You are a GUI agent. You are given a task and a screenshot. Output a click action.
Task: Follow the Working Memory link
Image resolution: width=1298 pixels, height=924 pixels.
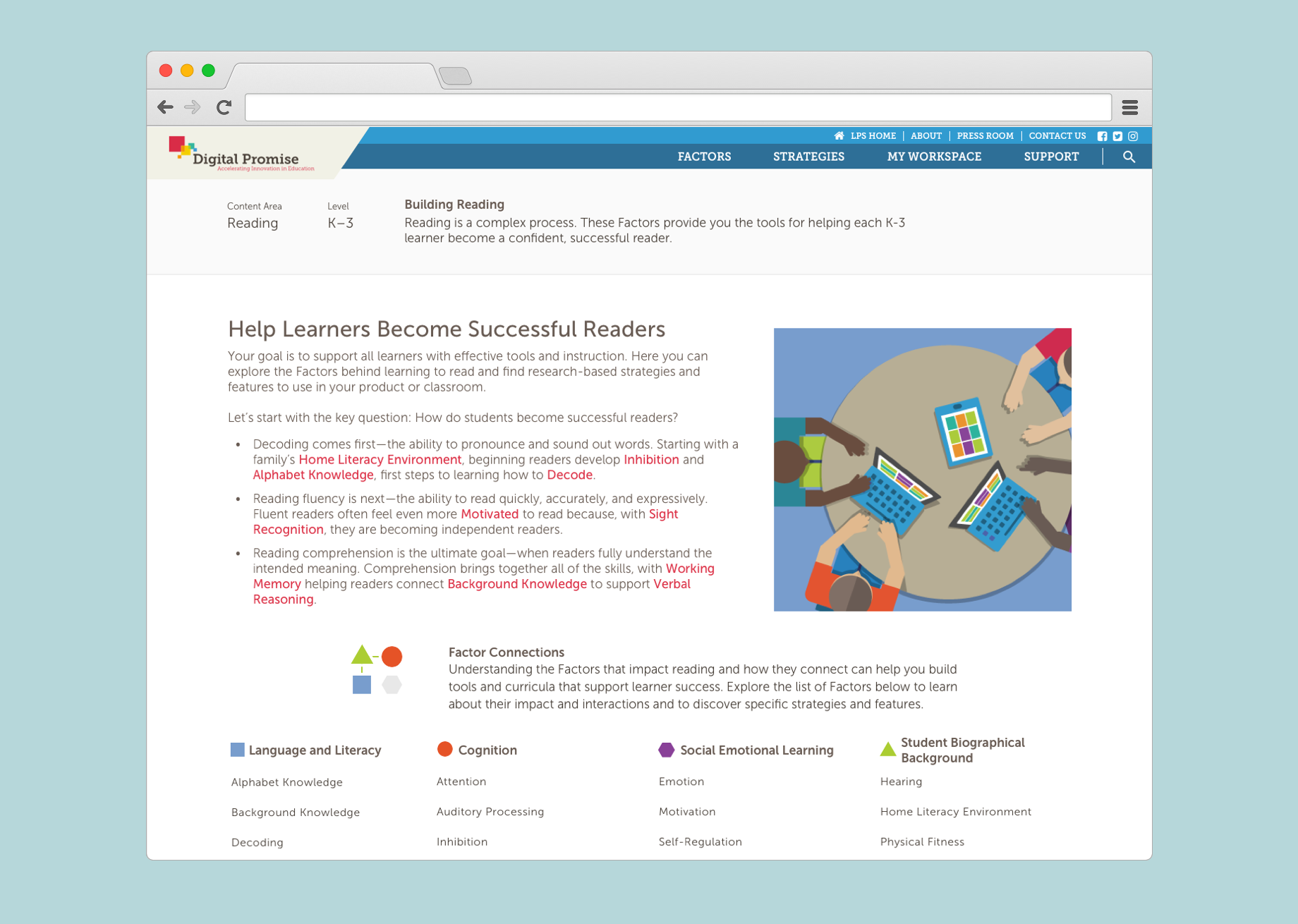(690, 569)
